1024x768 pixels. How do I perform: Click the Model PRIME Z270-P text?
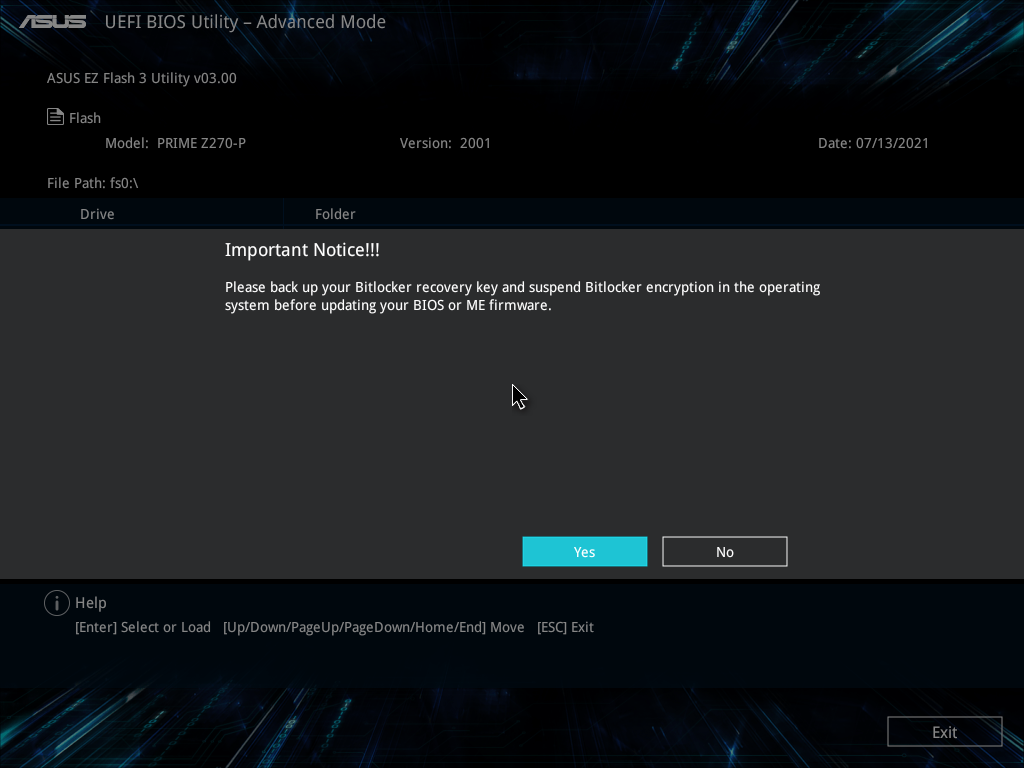[176, 143]
